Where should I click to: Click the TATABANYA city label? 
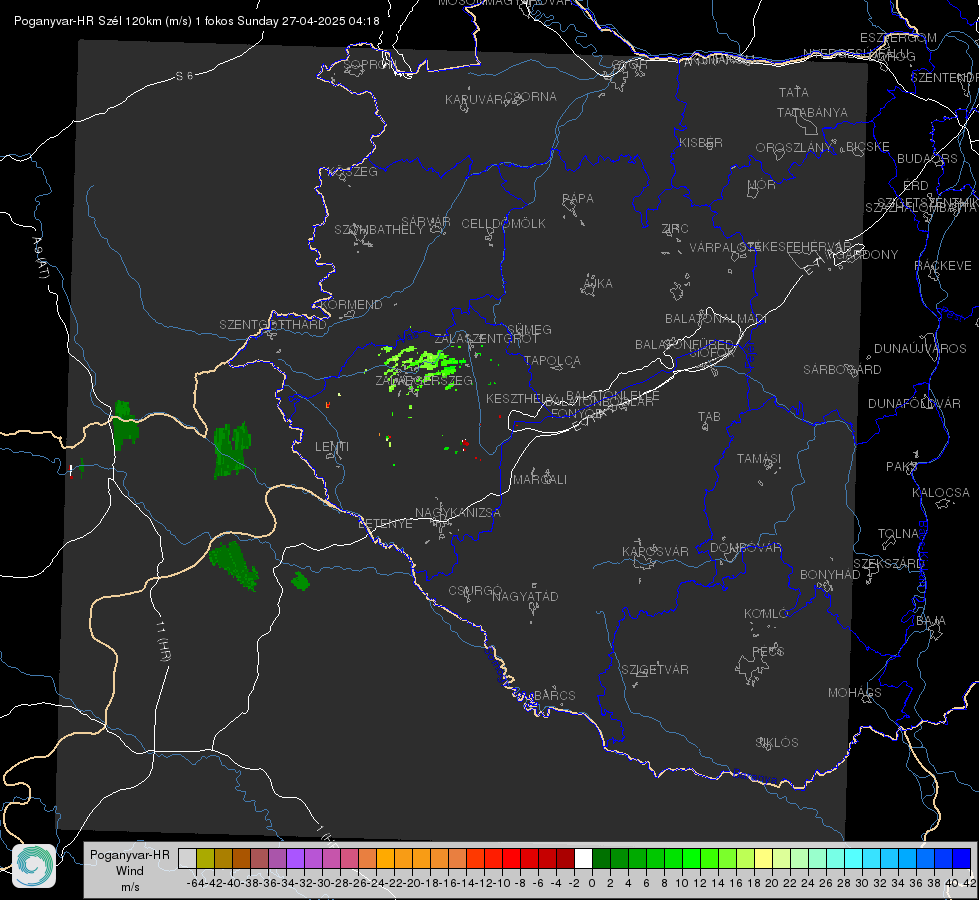[x=812, y=112]
